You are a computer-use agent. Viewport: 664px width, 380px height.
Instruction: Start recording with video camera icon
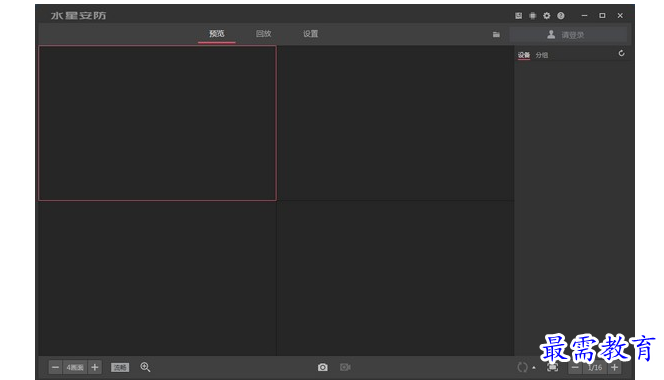[x=345, y=367]
